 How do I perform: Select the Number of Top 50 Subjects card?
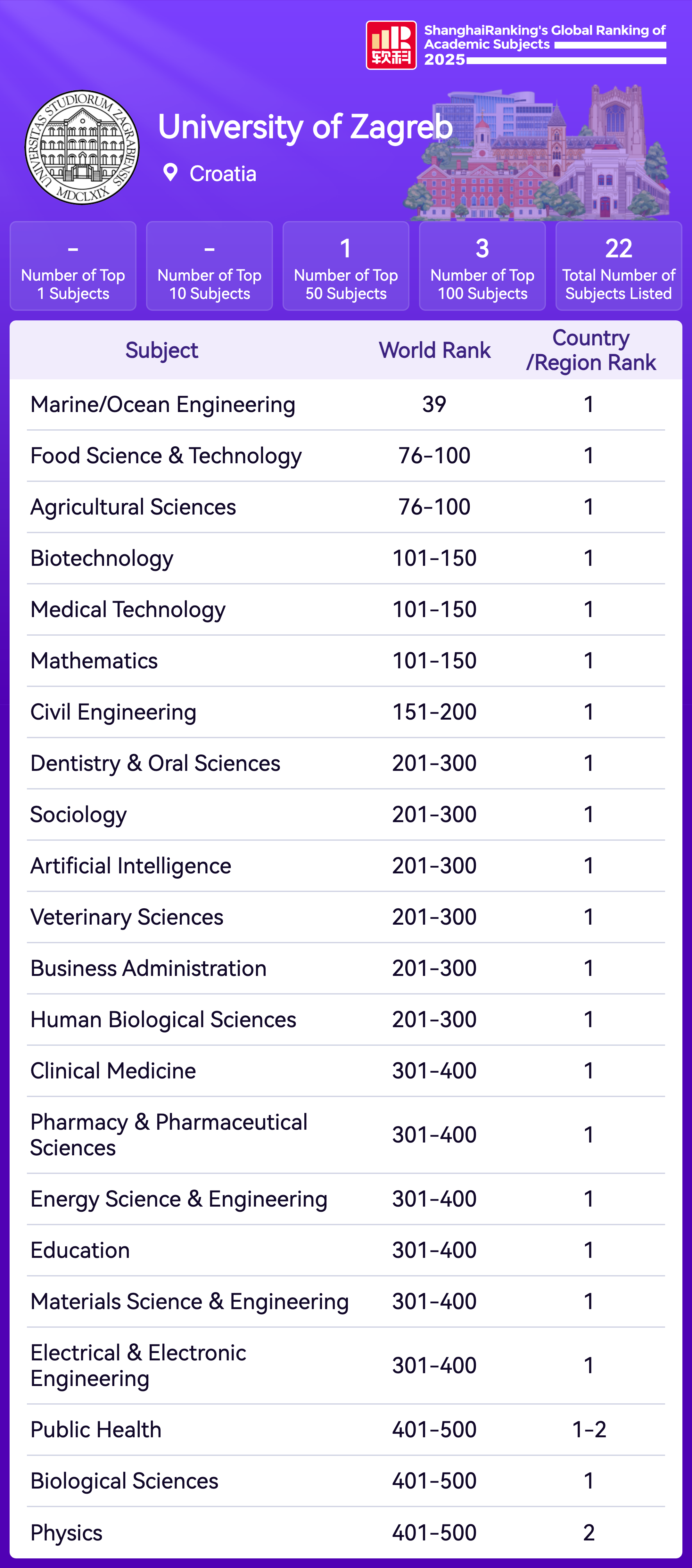click(x=346, y=266)
